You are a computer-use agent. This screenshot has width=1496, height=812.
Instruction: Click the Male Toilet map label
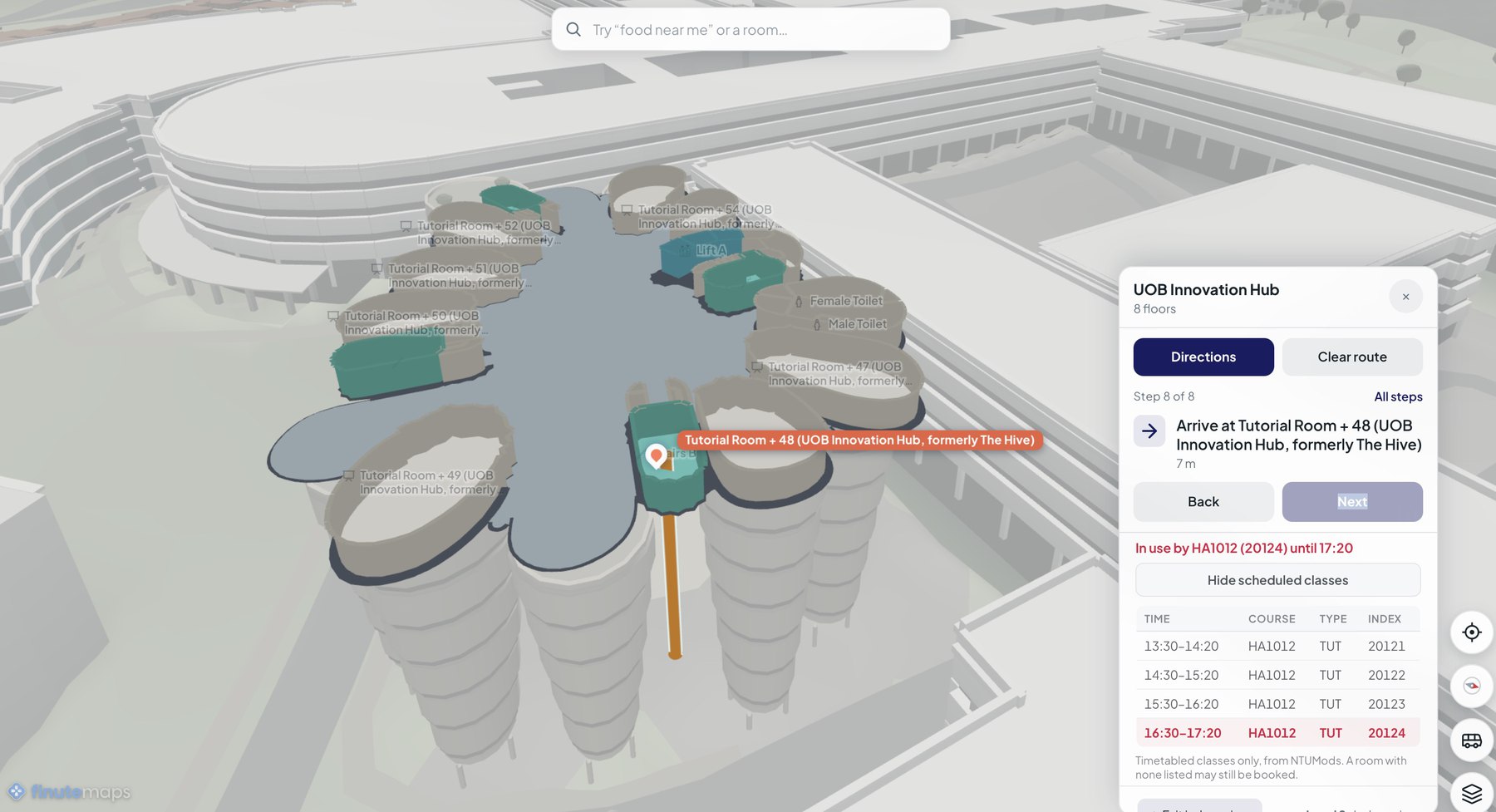850,324
